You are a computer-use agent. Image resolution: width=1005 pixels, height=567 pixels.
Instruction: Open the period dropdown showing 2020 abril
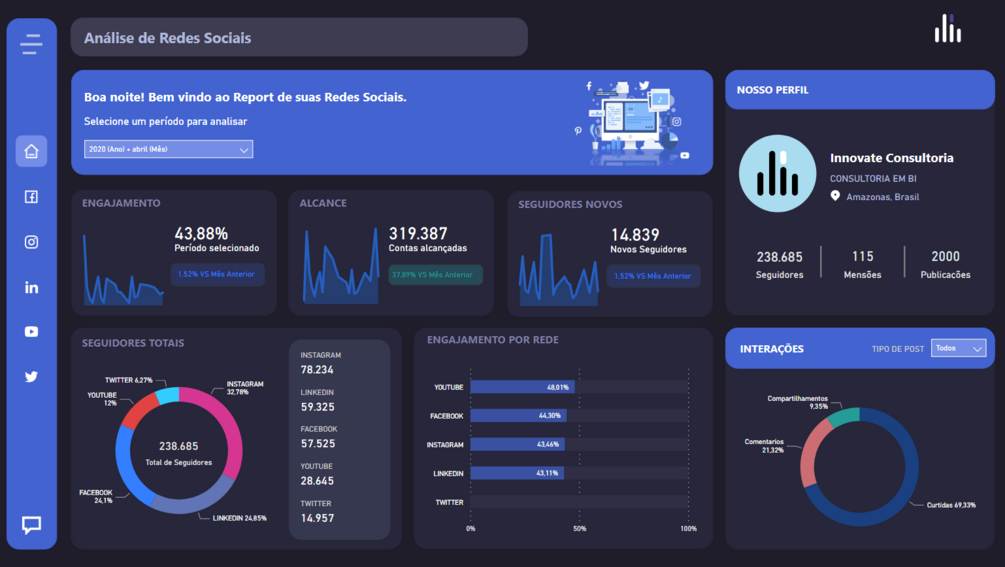(169, 149)
